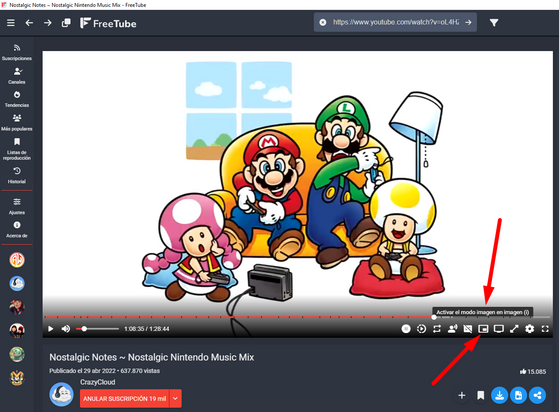559x412 pixels.
Task: Open the hamburger side menu
Action: pos(11,23)
